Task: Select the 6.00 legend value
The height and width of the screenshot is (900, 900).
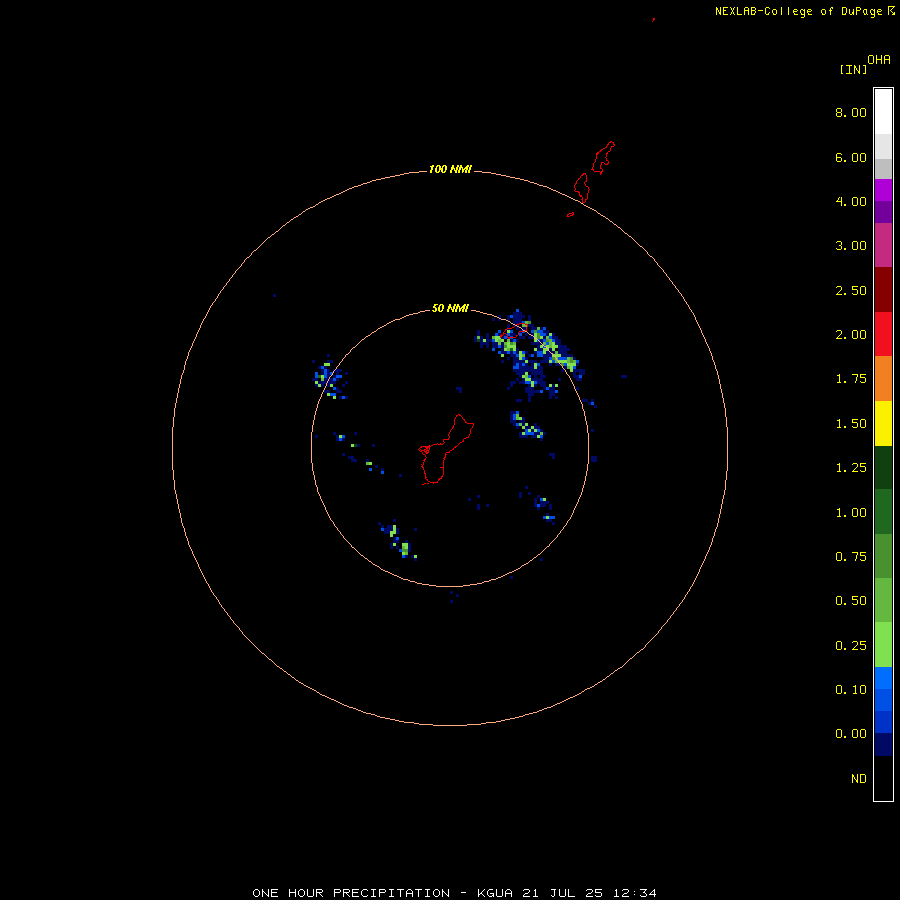Action: tap(851, 157)
